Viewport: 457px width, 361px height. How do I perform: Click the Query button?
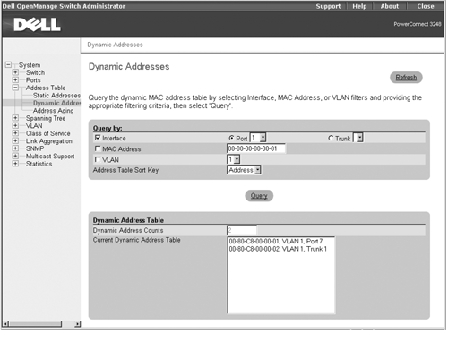[x=259, y=196]
